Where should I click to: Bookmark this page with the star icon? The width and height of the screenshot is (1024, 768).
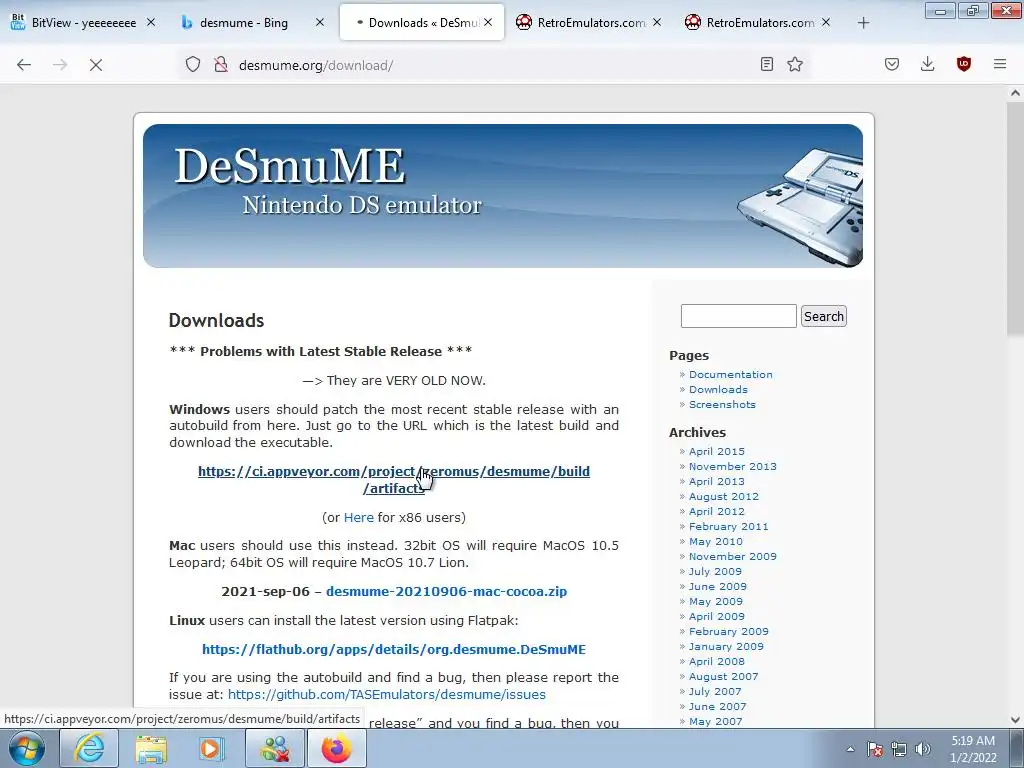[795, 64]
